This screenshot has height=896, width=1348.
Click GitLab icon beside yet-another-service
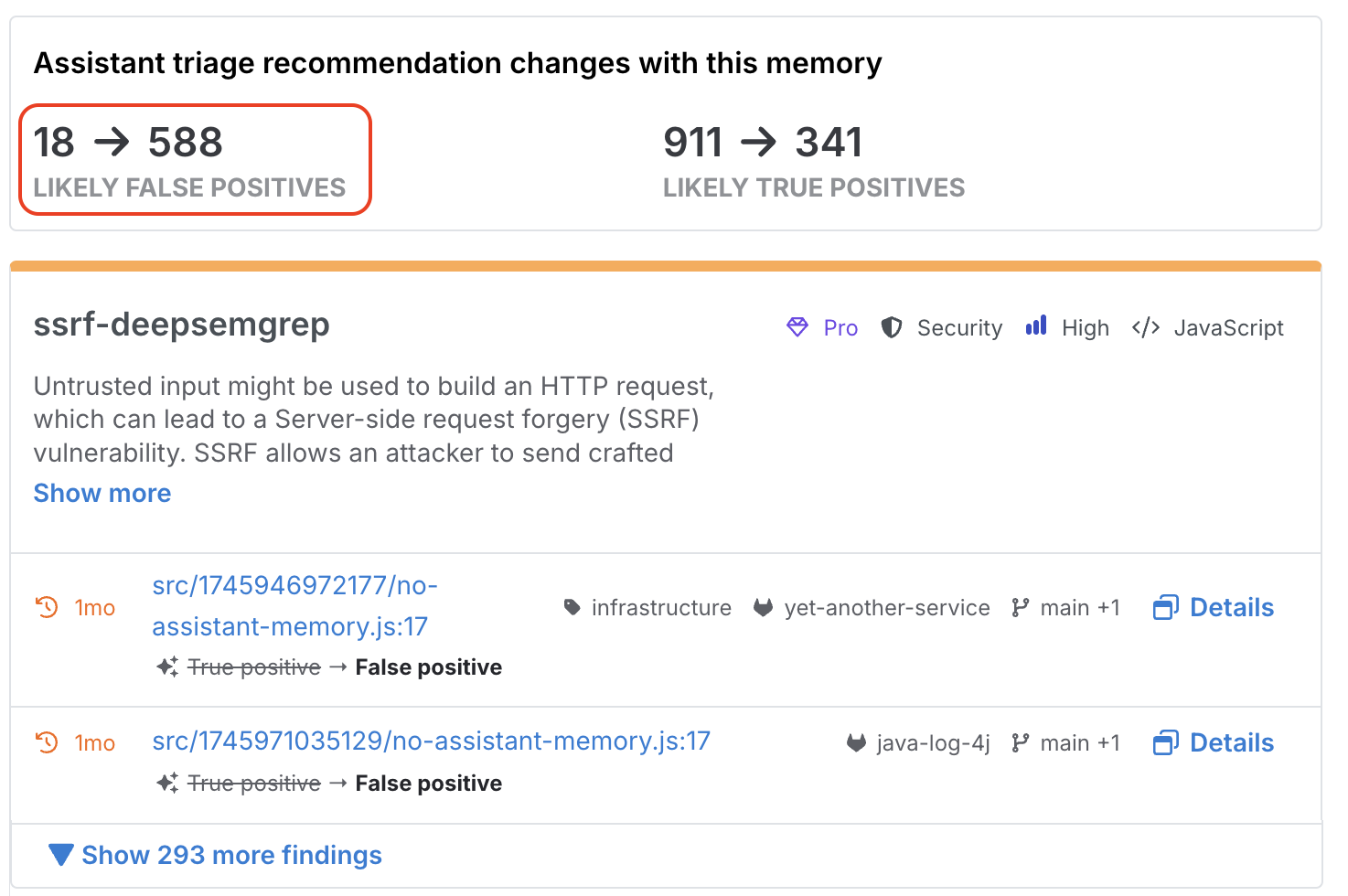763,607
